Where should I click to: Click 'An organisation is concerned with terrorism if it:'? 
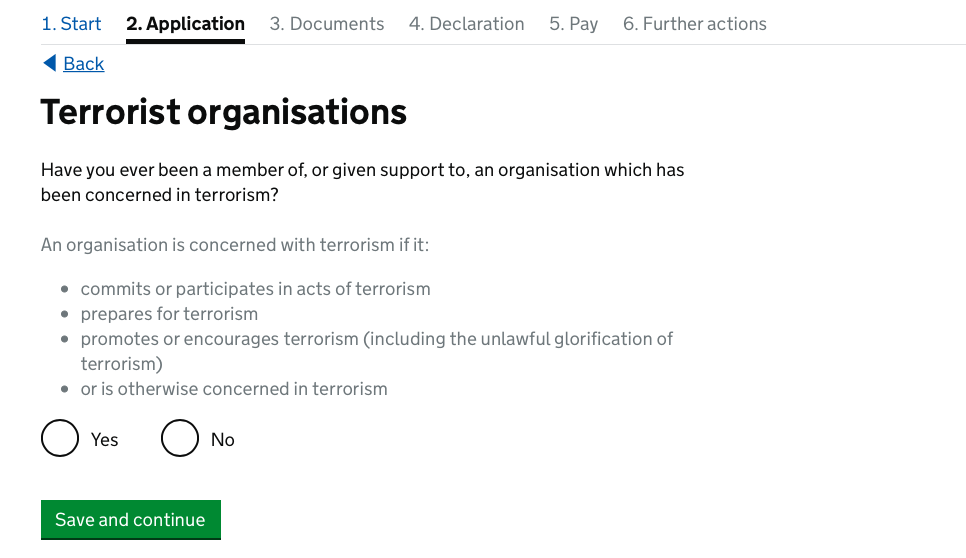coord(235,245)
